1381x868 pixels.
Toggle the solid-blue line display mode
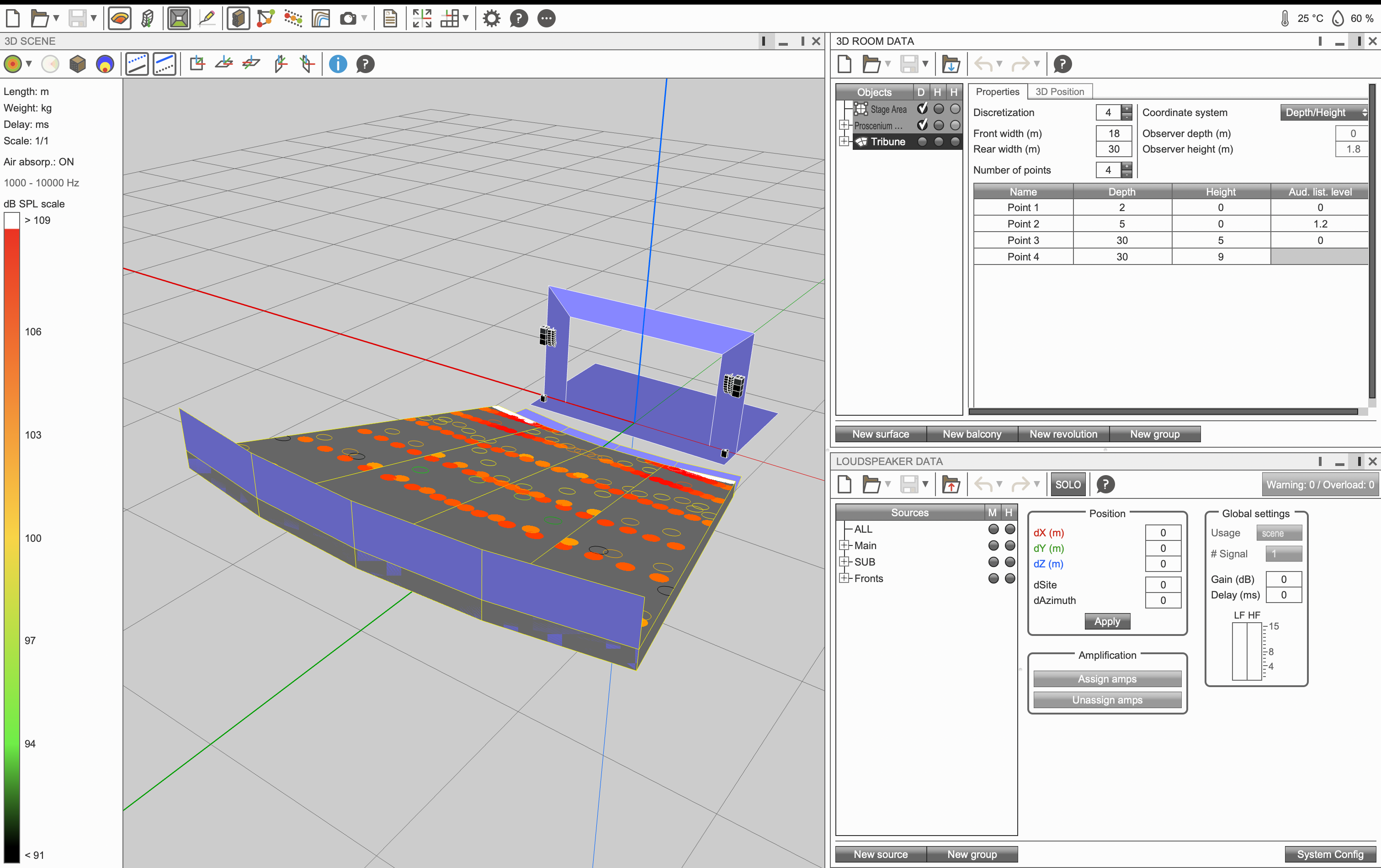coord(165,64)
